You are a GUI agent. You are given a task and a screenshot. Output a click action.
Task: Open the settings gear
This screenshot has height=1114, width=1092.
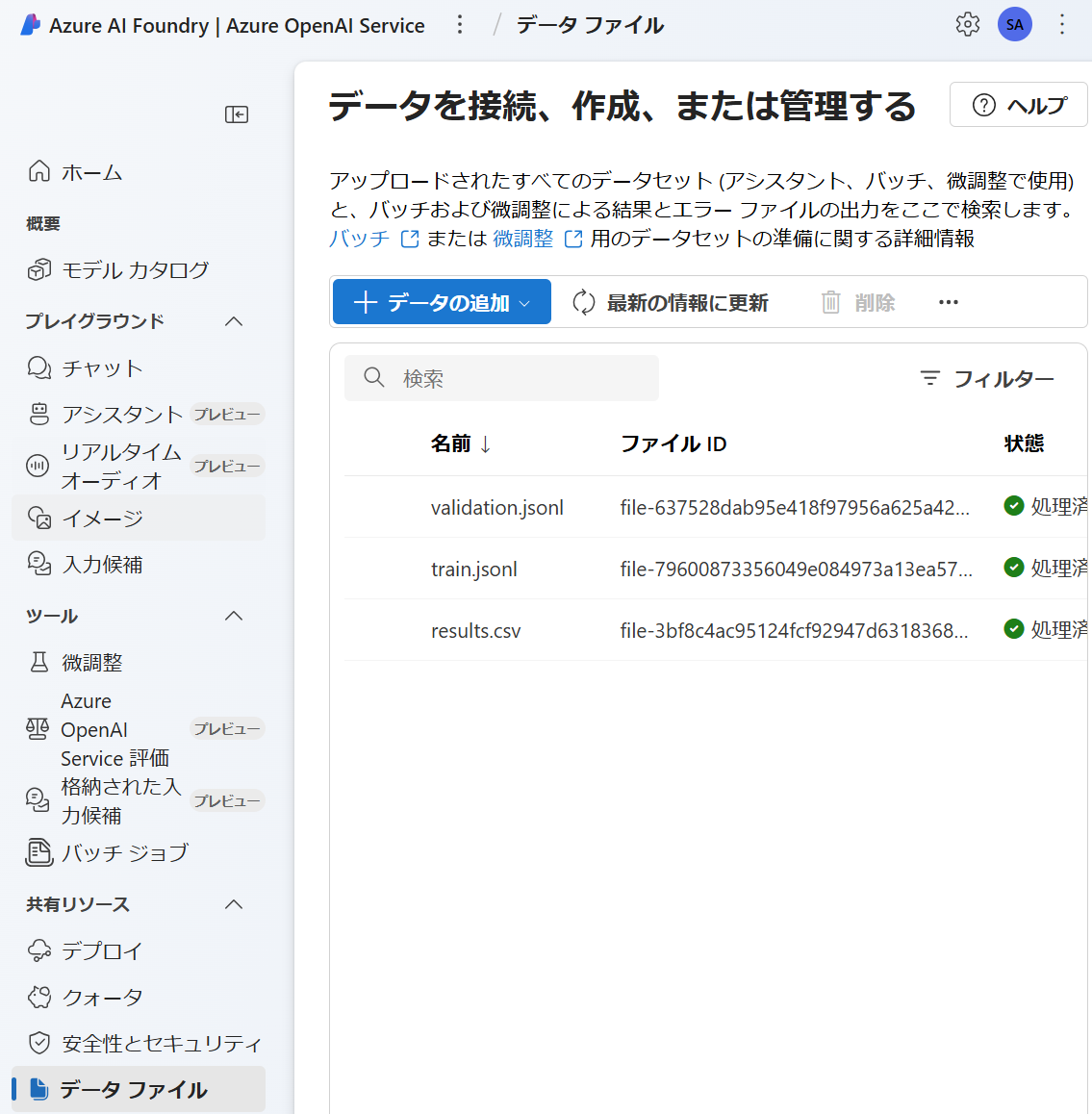967,24
